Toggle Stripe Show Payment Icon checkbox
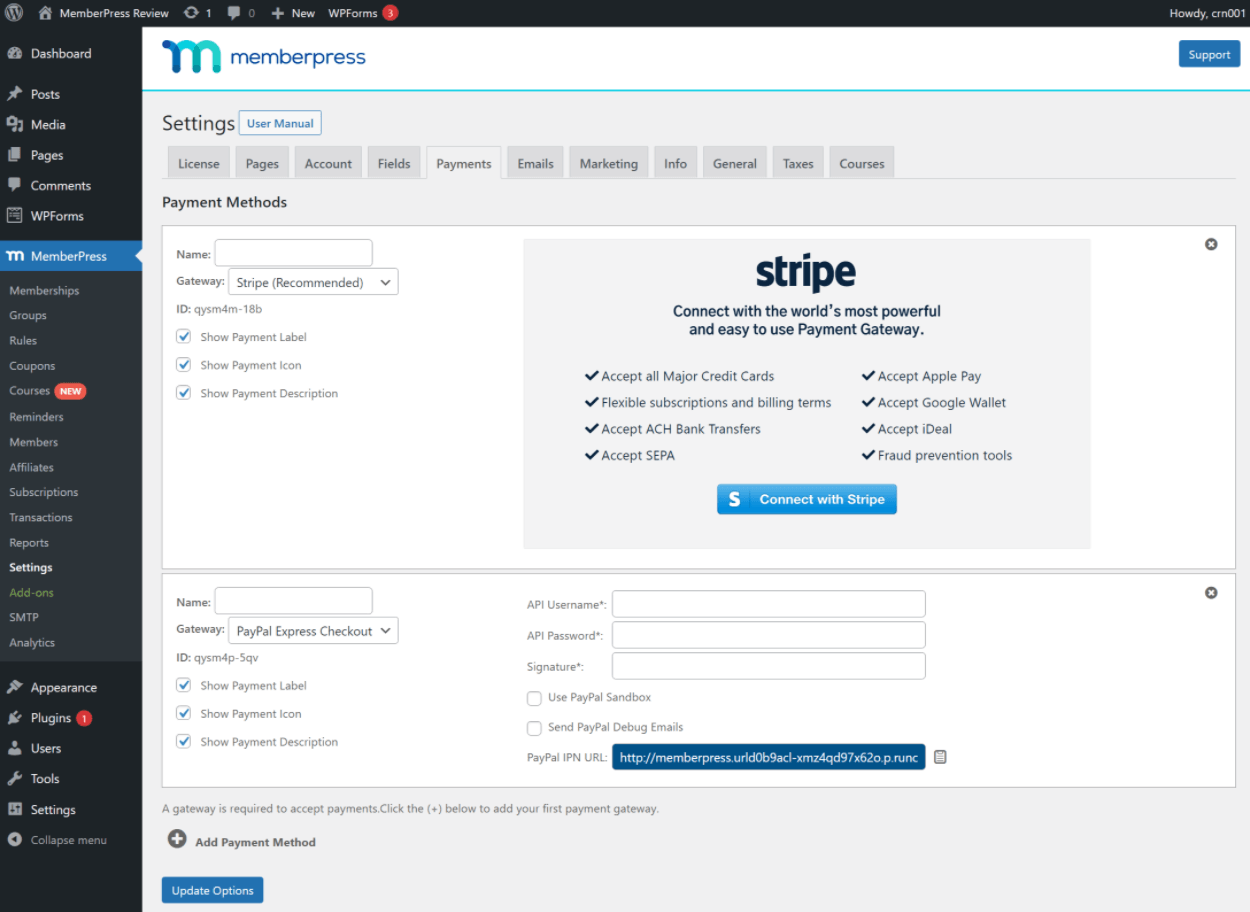The height and width of the screenshot is (912, 1250). pos(184,365)
